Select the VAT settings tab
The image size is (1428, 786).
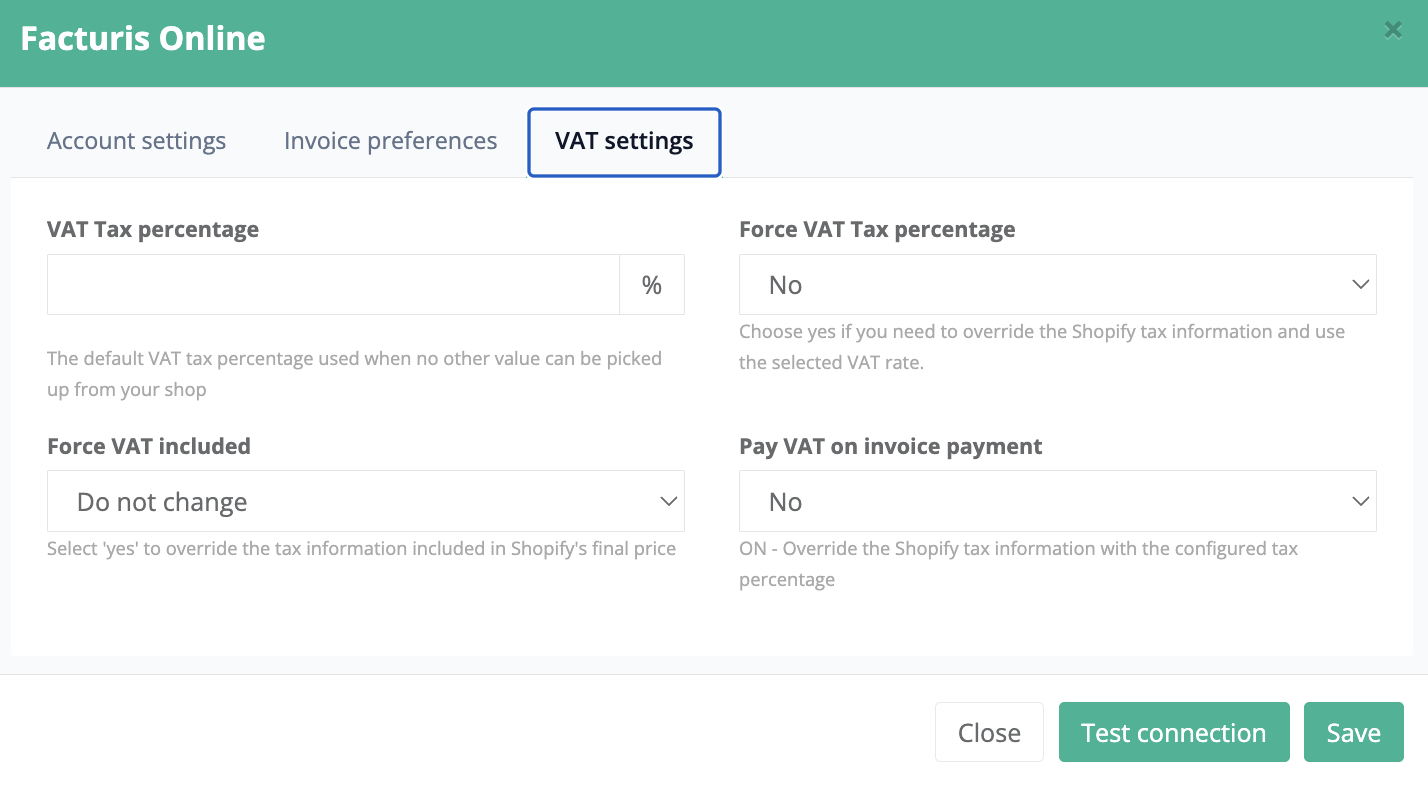624,142
